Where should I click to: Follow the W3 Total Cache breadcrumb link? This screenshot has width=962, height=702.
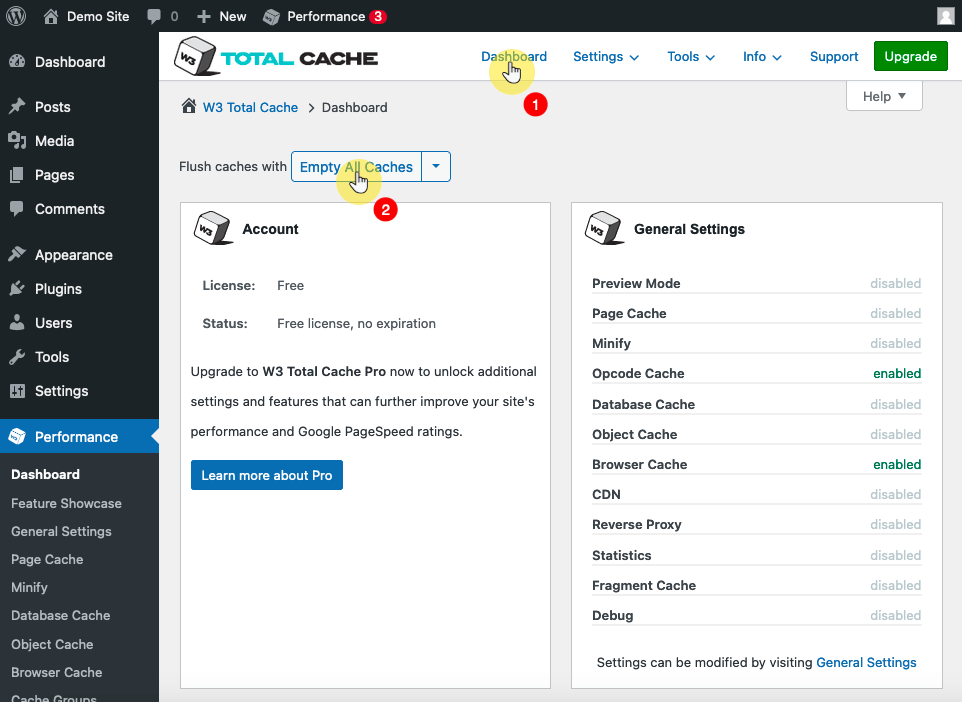point(250,107)
